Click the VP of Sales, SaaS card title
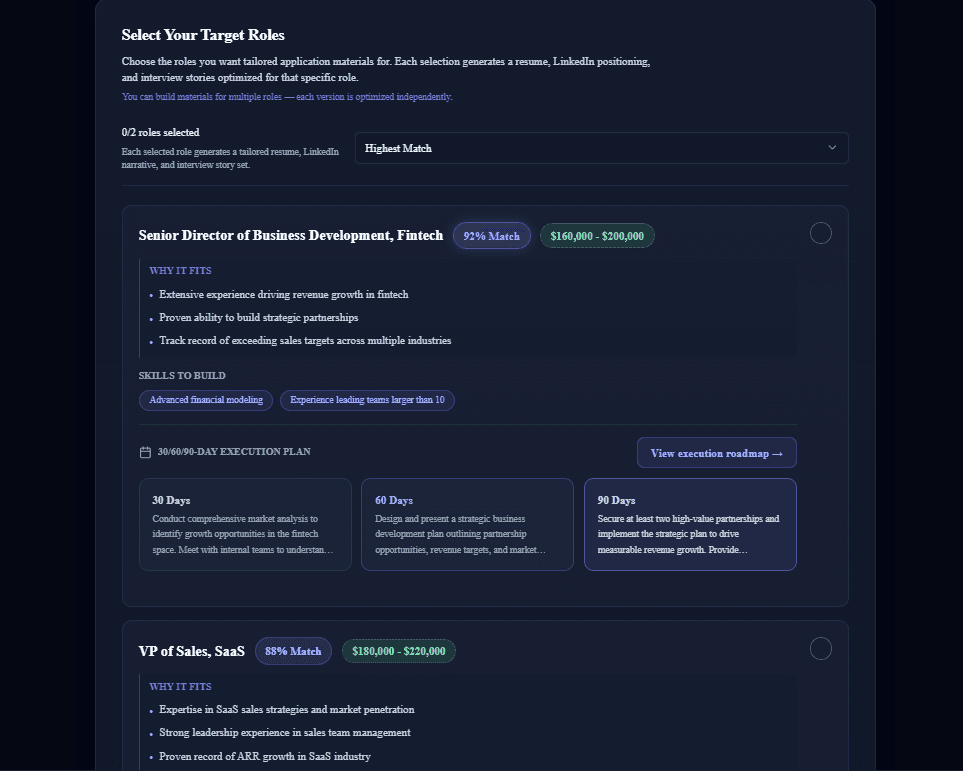Screen dimensions: 963x771 (192, 650)
